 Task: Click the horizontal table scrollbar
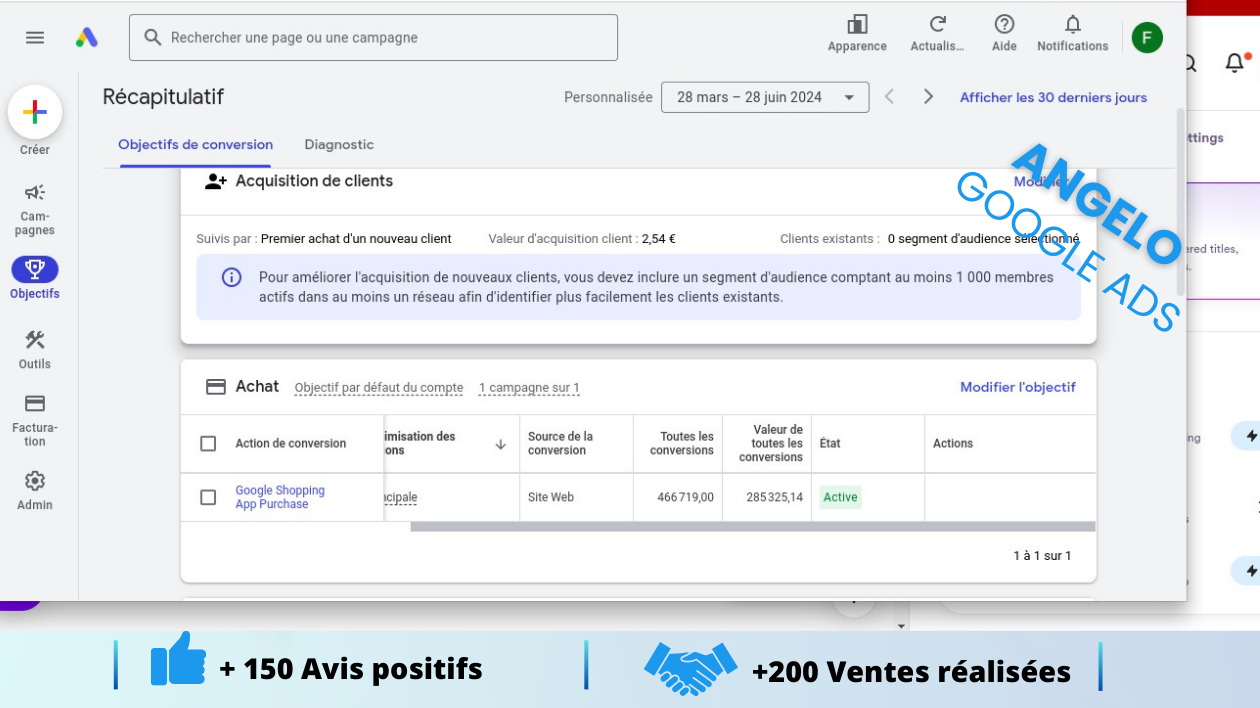pos(753,526)
